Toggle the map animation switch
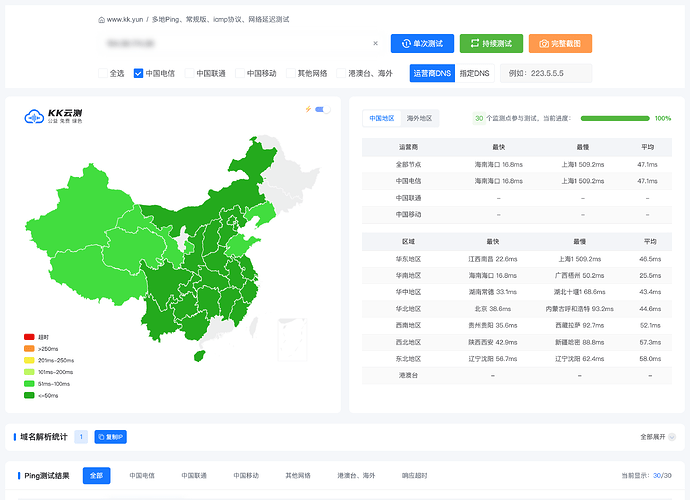Image resolution: width=690 pixels, height=500 pixels. [x=323, y=109]
